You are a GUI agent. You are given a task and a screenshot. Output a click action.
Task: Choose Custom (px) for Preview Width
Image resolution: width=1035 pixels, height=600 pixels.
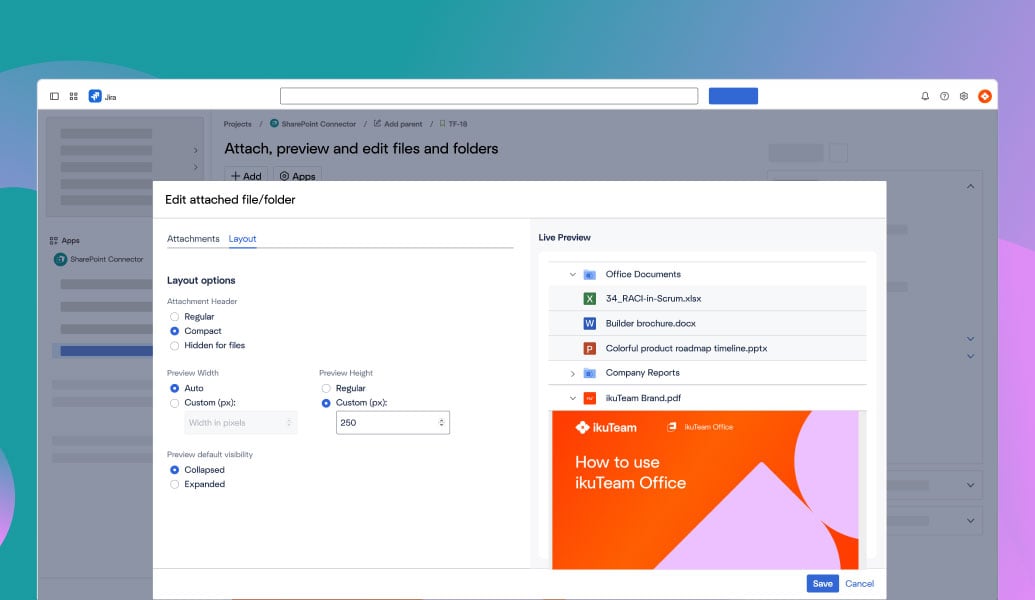coord(173,403)
